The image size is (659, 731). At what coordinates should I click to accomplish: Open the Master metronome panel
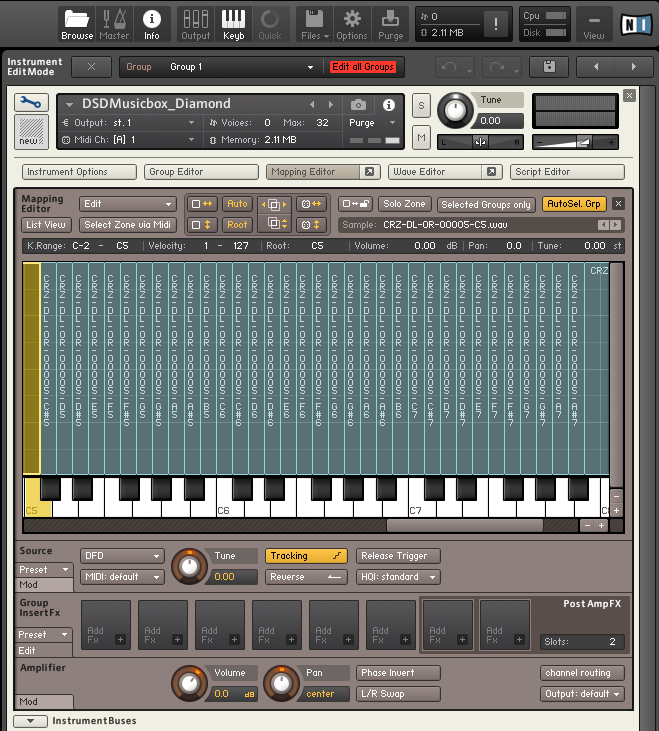(x=114, y=25)
